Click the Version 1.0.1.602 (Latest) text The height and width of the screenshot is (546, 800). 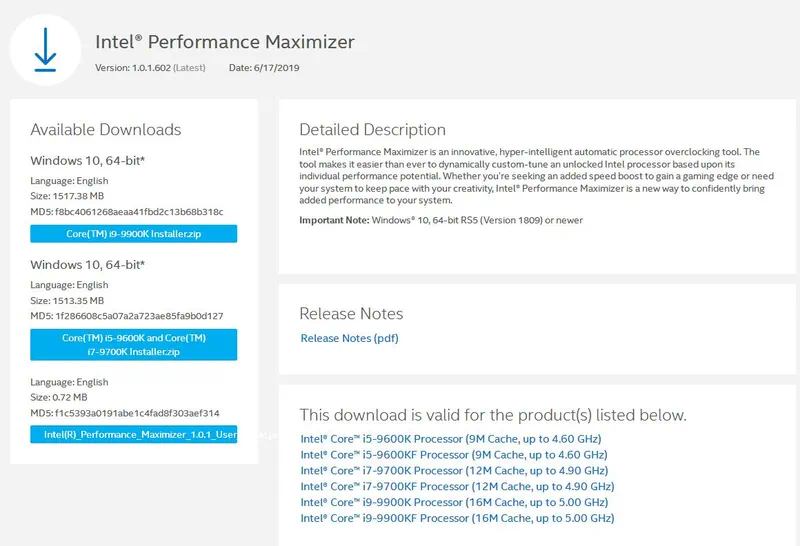pyautogui.click(x=150, y=68)
